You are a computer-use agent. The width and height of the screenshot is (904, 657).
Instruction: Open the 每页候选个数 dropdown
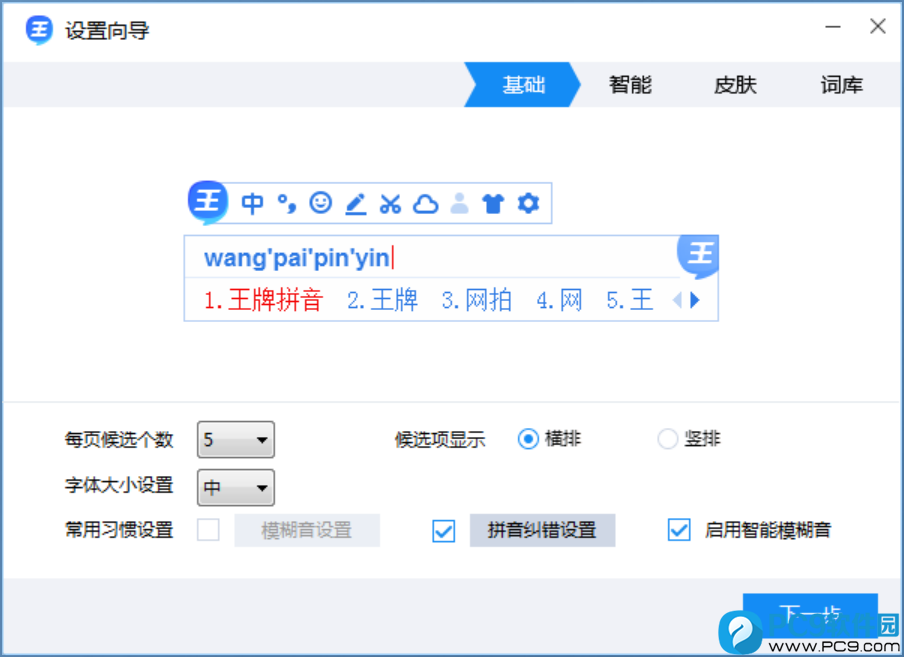[x=236, y=440]
